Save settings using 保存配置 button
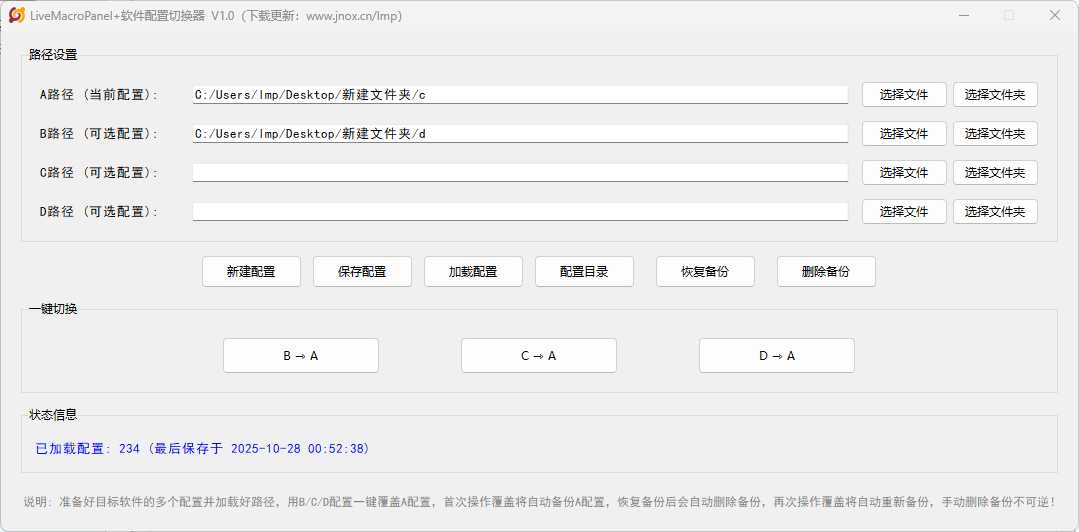Screen dimensions: 1079x532 362,272
